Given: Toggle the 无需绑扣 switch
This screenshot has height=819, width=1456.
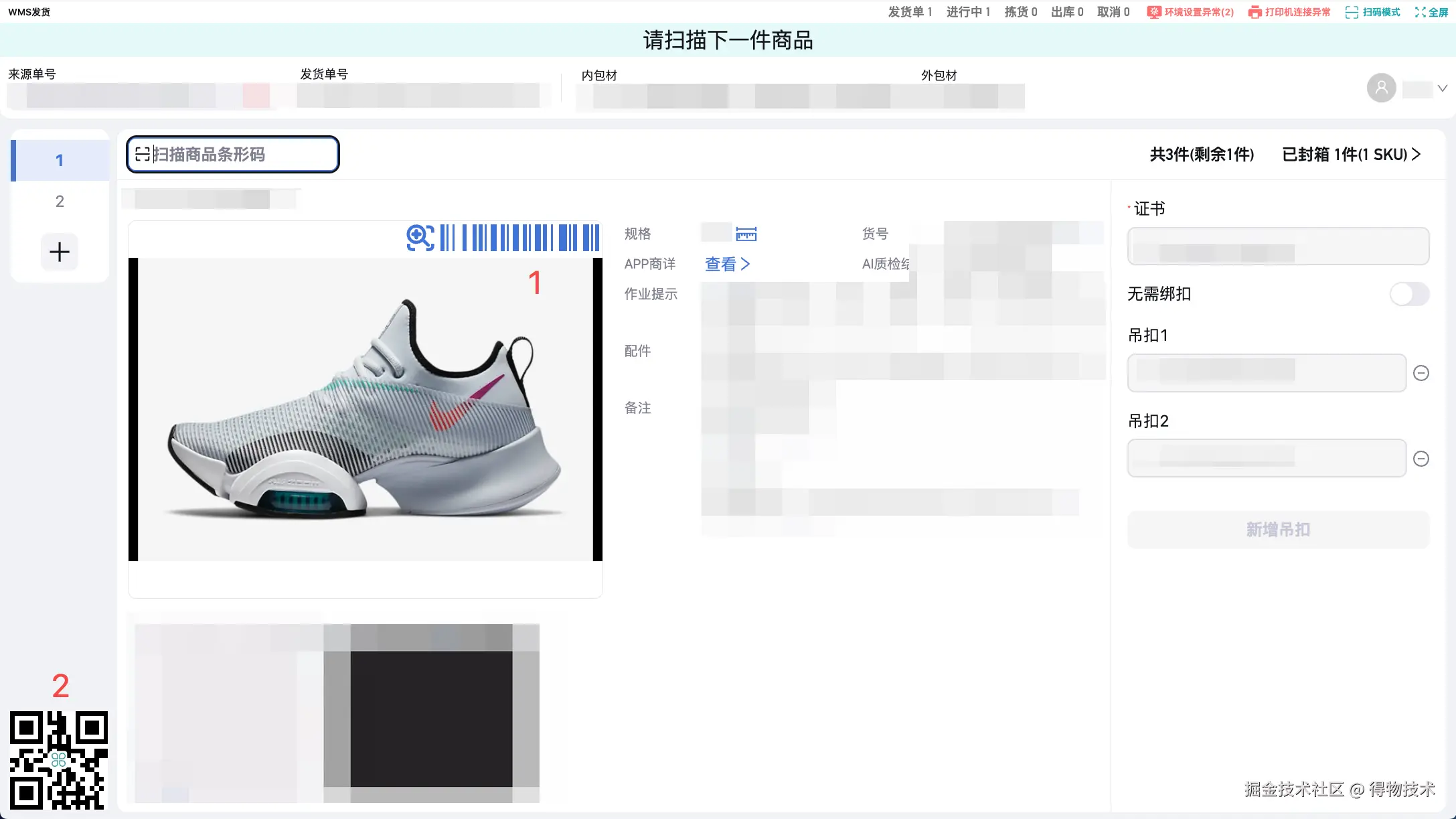Looking at the screenshot, I should pyautogui.click(x=1409, y=294).
